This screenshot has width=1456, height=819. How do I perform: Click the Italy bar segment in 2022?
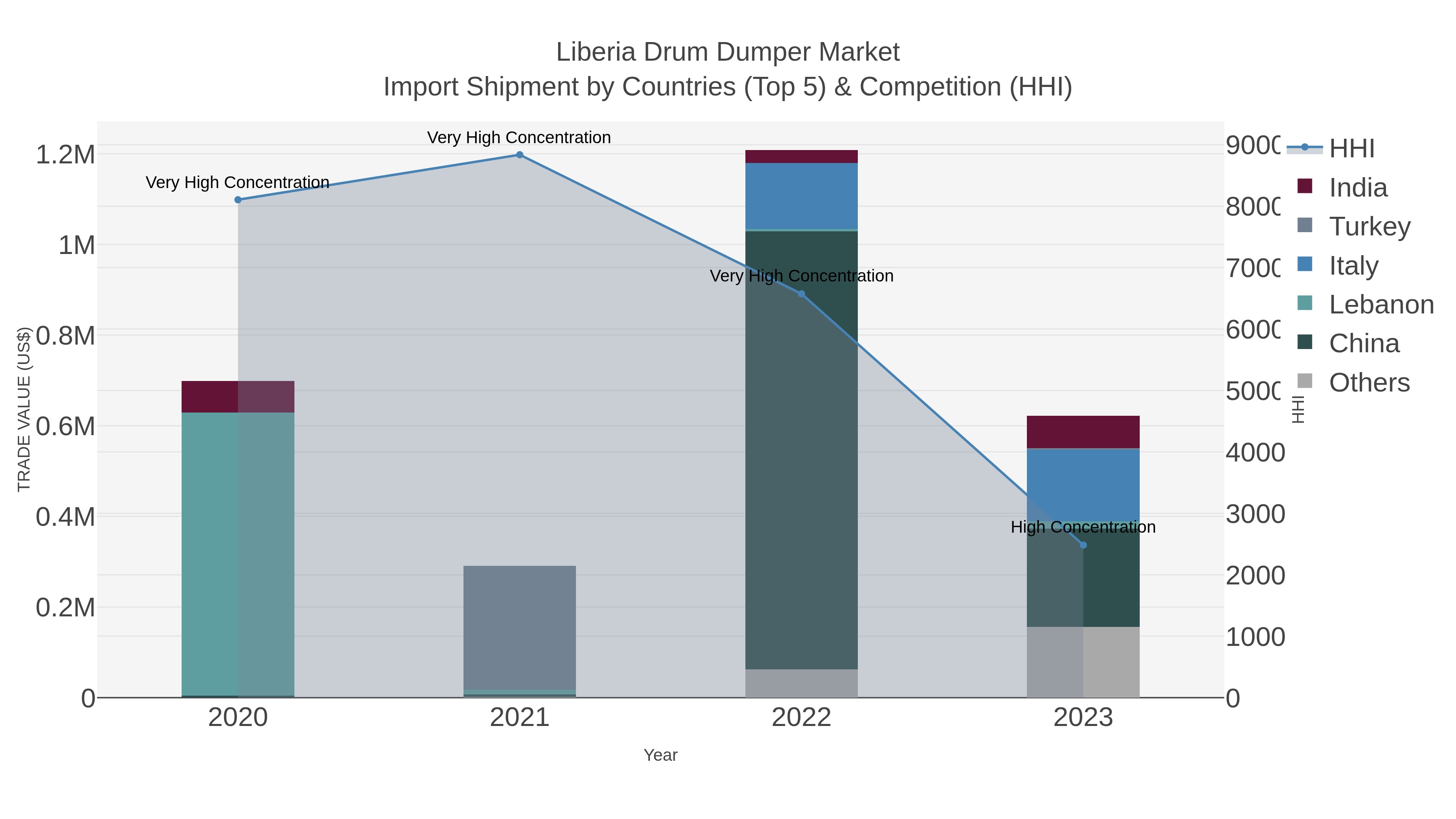[x=802, y=196]
